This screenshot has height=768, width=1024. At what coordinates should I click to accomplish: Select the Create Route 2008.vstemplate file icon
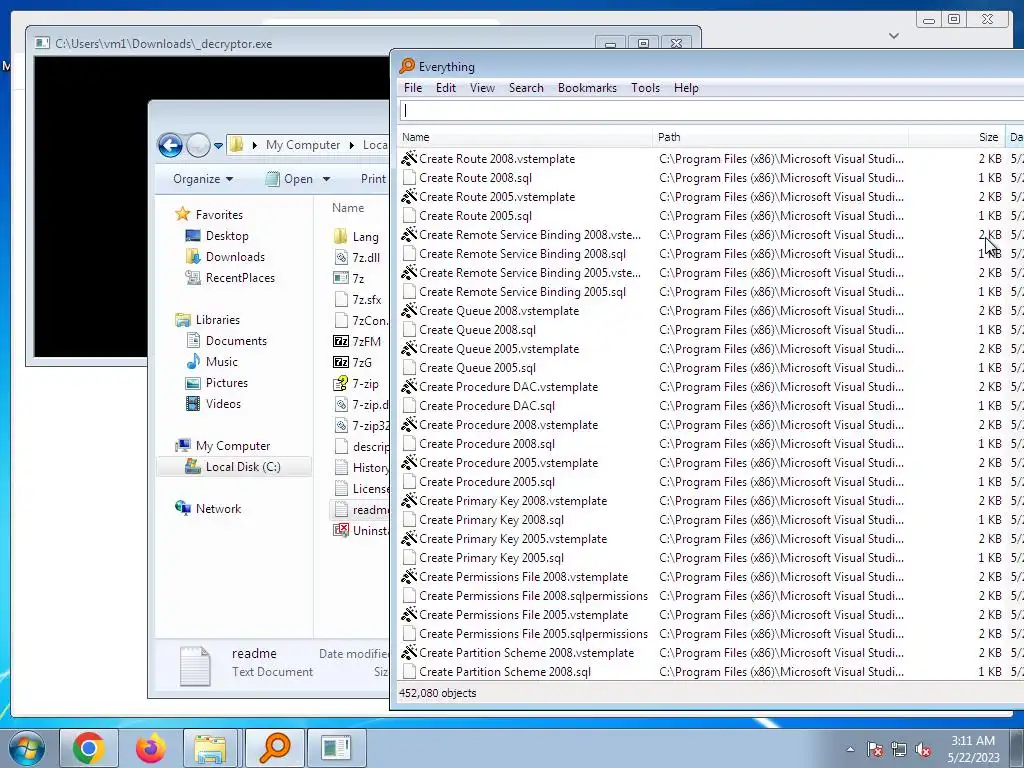click(409, 159)
